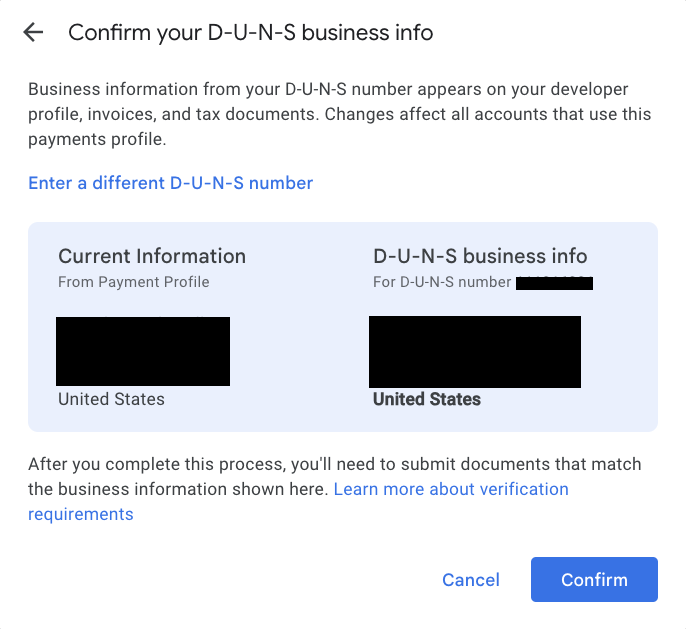Click the 'Confirm your D-U-N-S business info' title
686x629 pixels.
point(251,33)
